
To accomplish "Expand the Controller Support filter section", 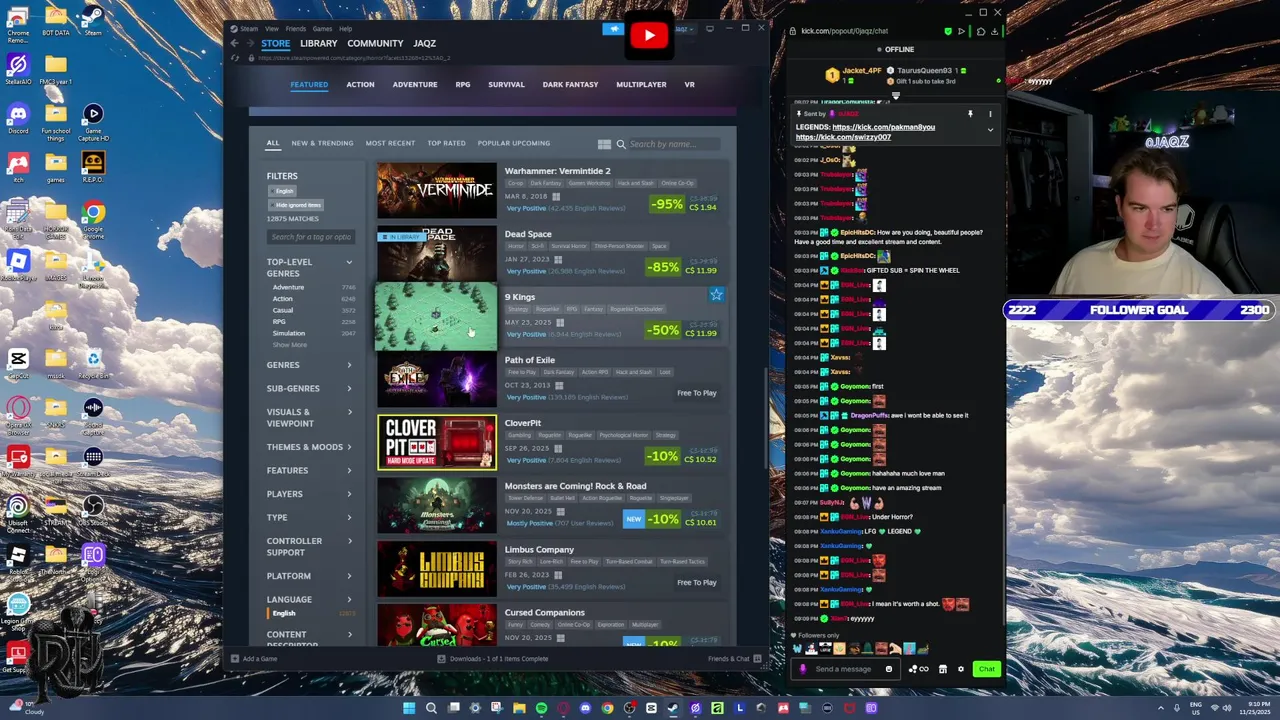I will pos(309,546).
